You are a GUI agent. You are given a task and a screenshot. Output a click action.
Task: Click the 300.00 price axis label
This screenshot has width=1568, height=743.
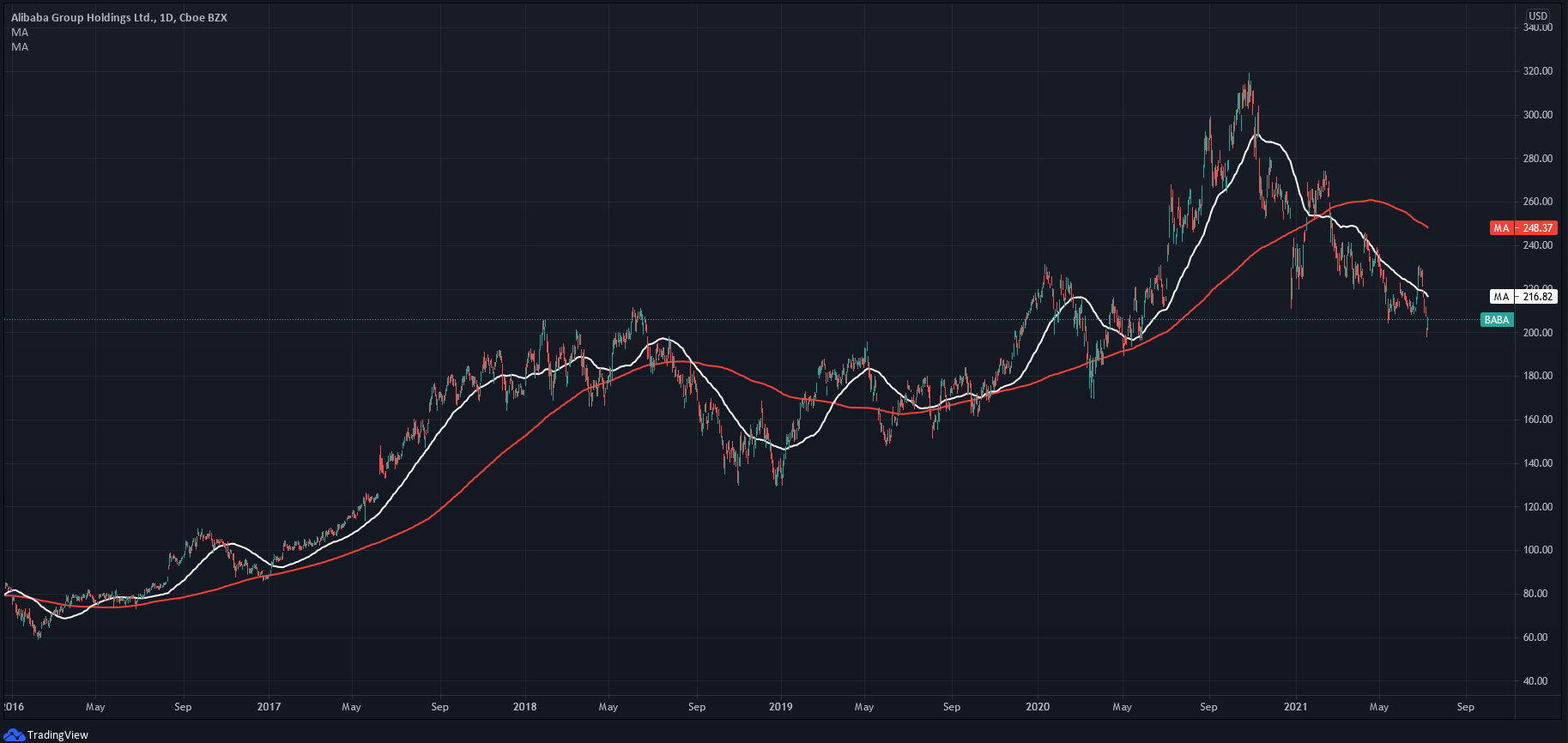tap(1537, 115)
